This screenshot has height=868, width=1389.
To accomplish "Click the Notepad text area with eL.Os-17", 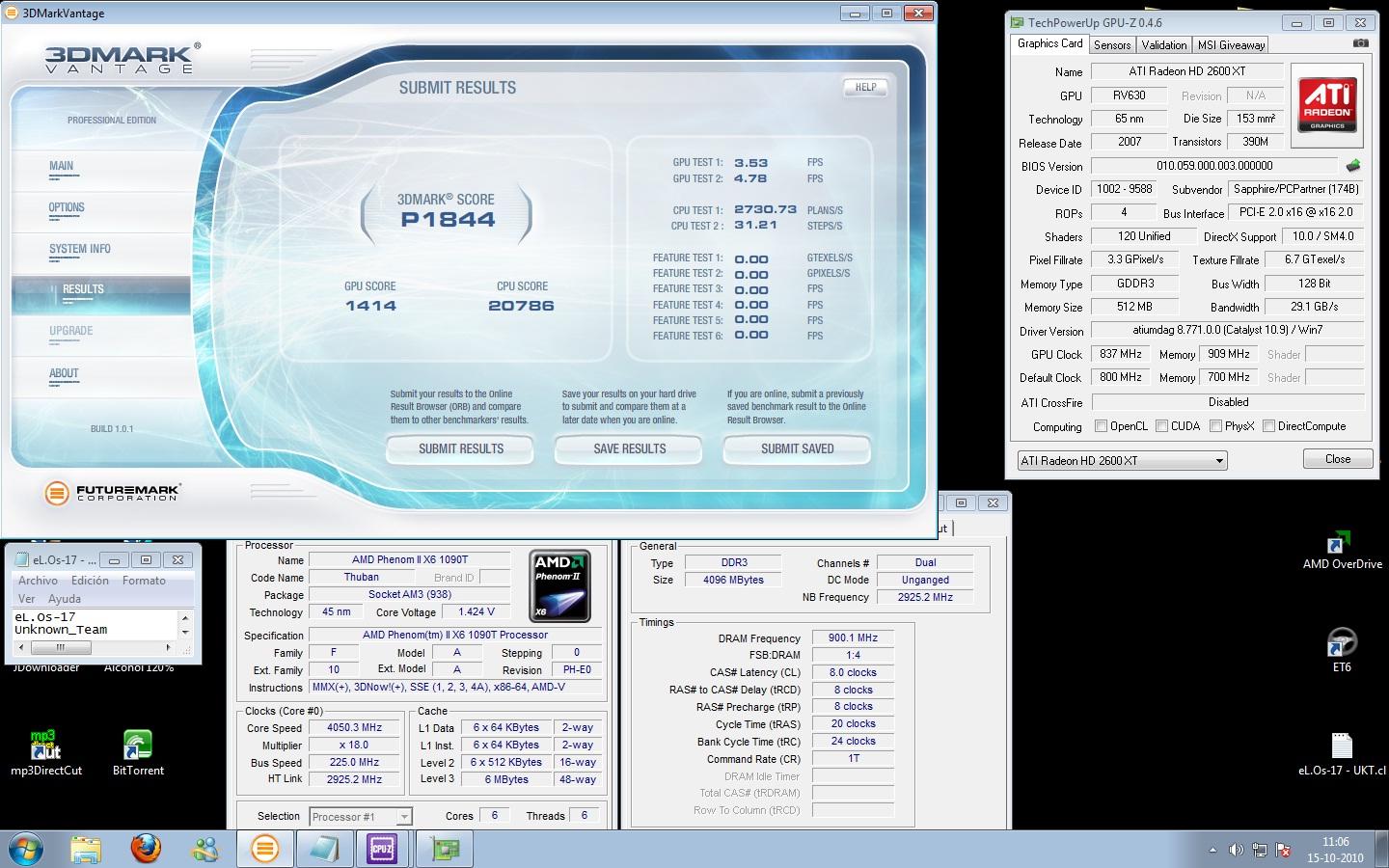I will pos(95,624).
